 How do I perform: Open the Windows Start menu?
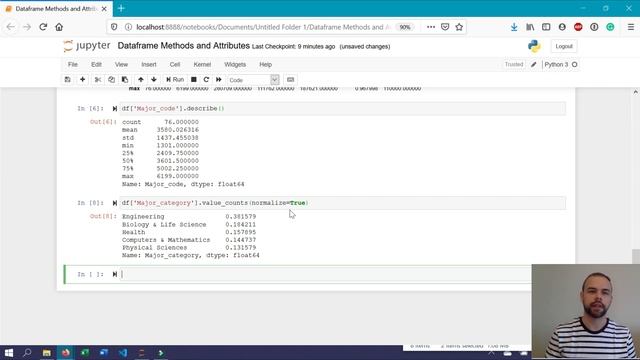pyautogui.click(x=9, y=353)
